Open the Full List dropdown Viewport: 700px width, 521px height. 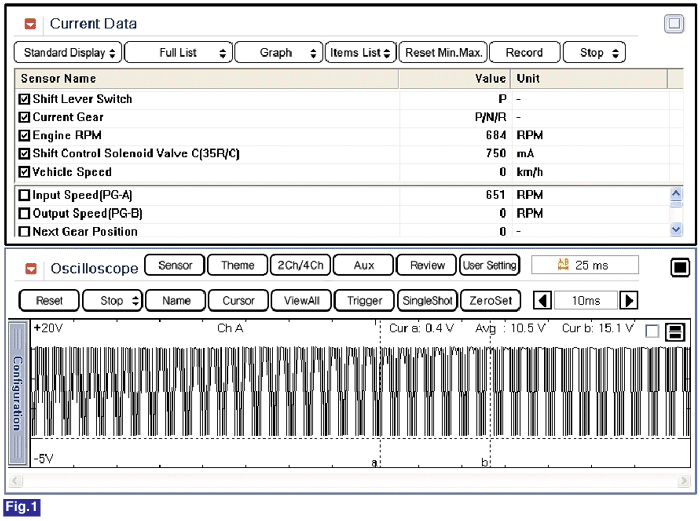[179, 53]
